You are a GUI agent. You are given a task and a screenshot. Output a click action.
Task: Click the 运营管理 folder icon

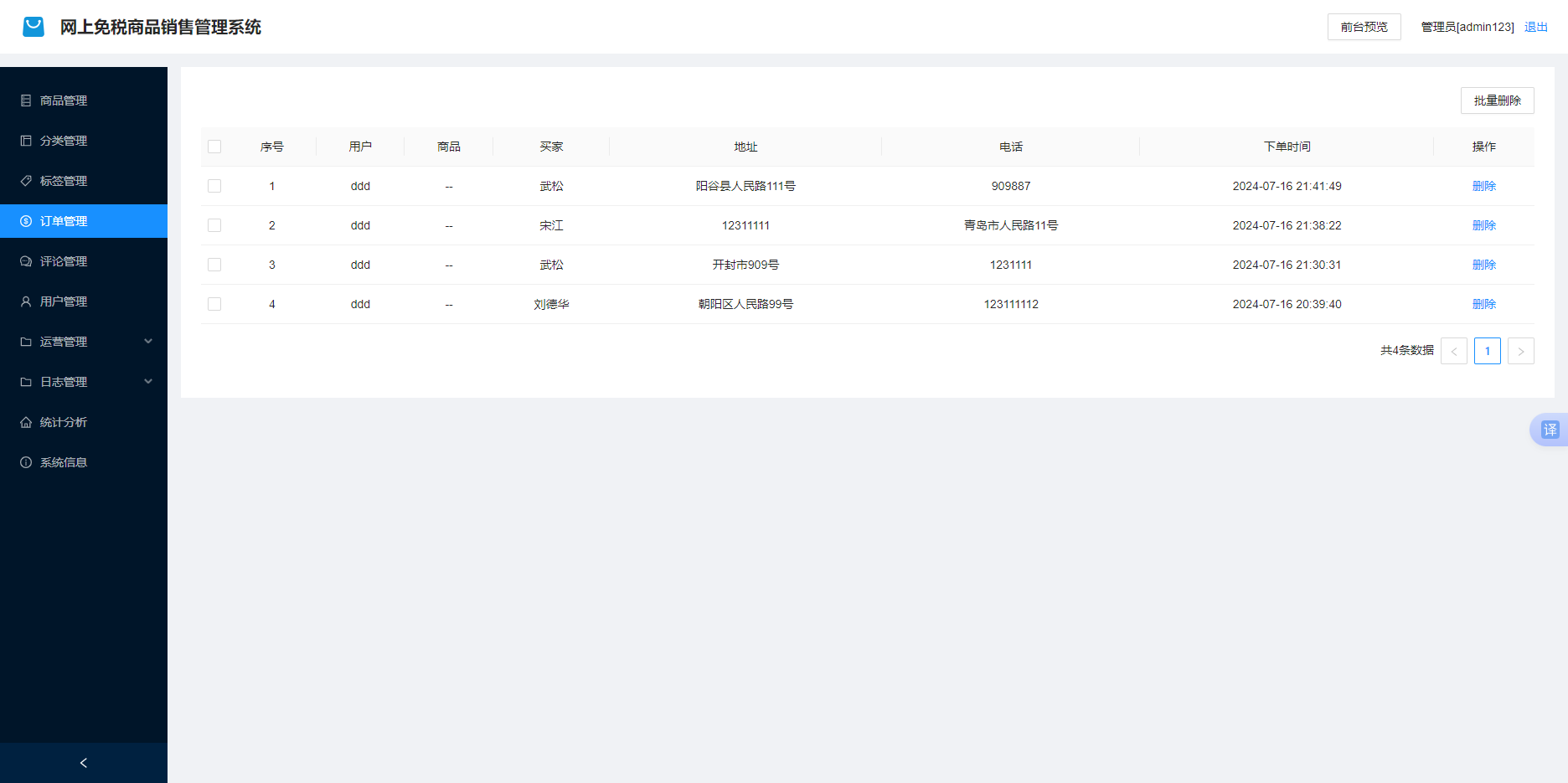coord(26,342)
